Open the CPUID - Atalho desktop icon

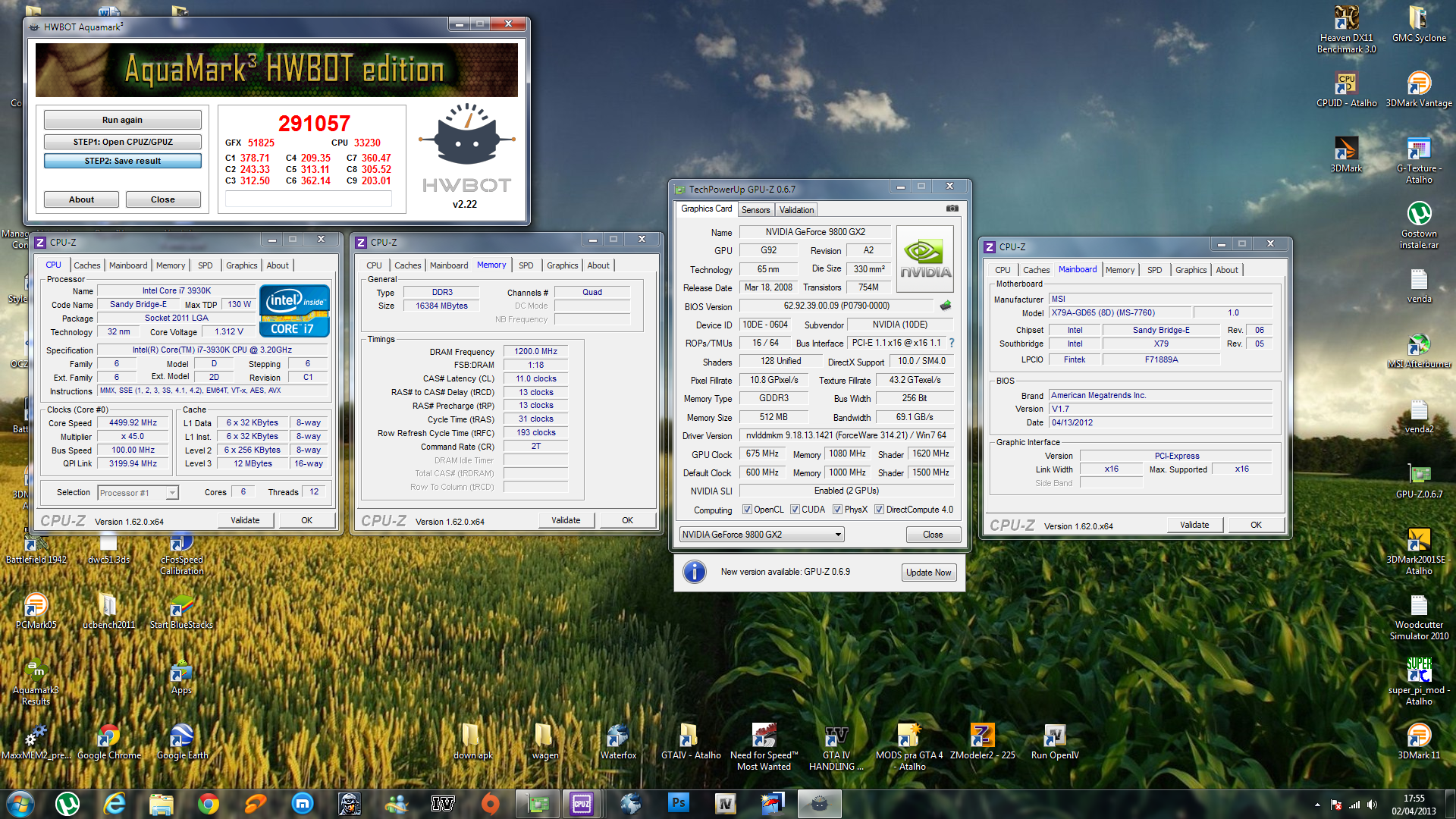pyautogui.click(x=1346, y=89)
